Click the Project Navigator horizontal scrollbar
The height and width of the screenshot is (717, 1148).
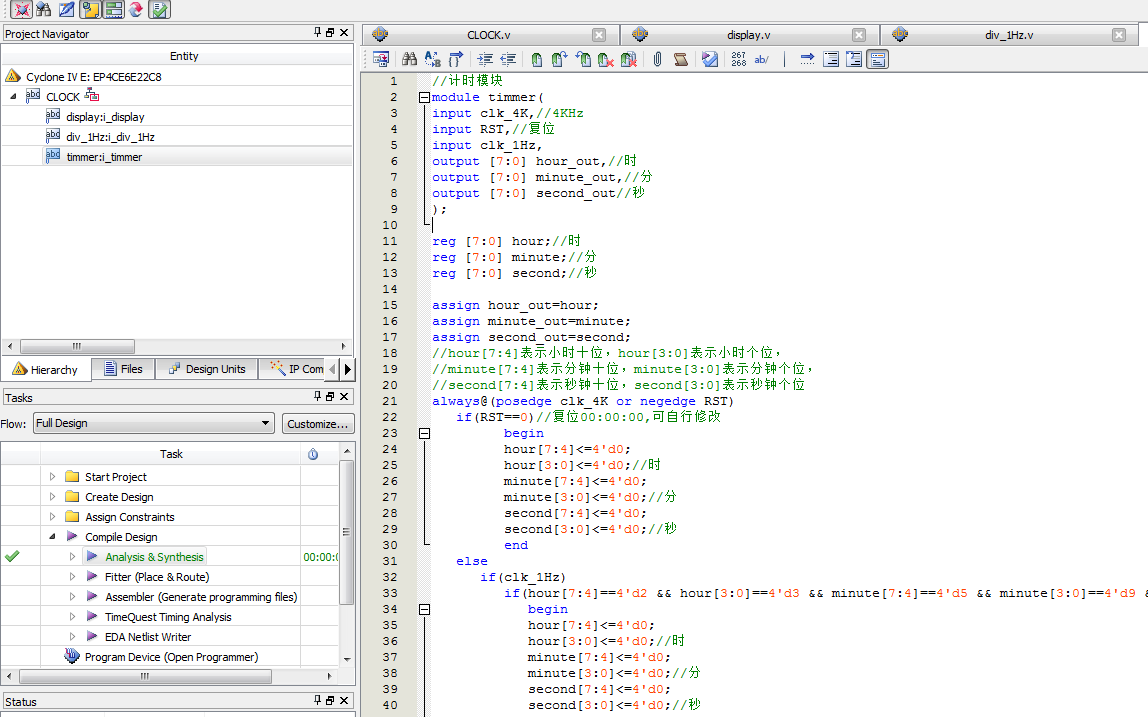coord(78,346)
